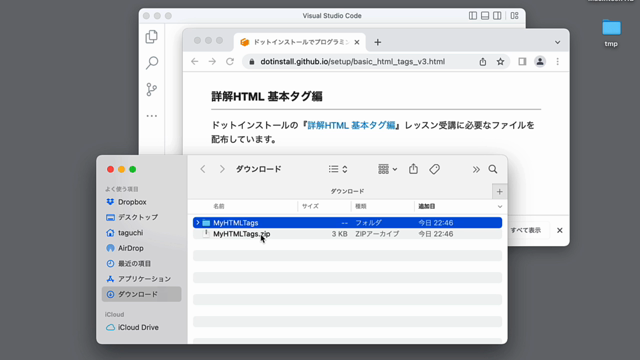This screenshot has width=640, height=360.
Task: Show more VS Code sidebar items (ellipsis)
Action: [x=151, y=116]
